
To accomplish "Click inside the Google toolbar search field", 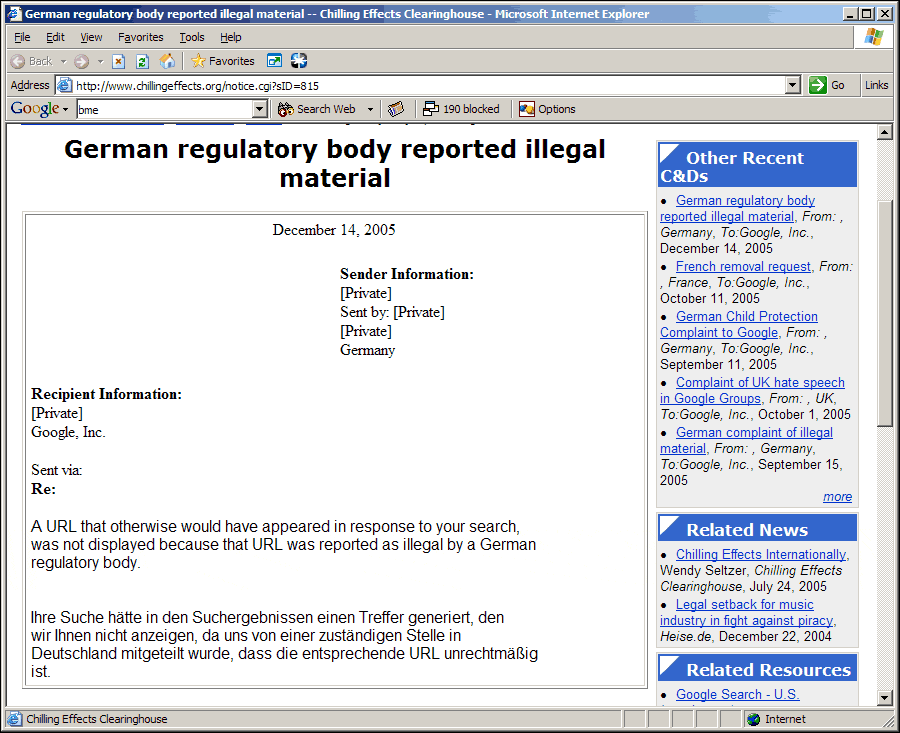I will click(163, 109).
